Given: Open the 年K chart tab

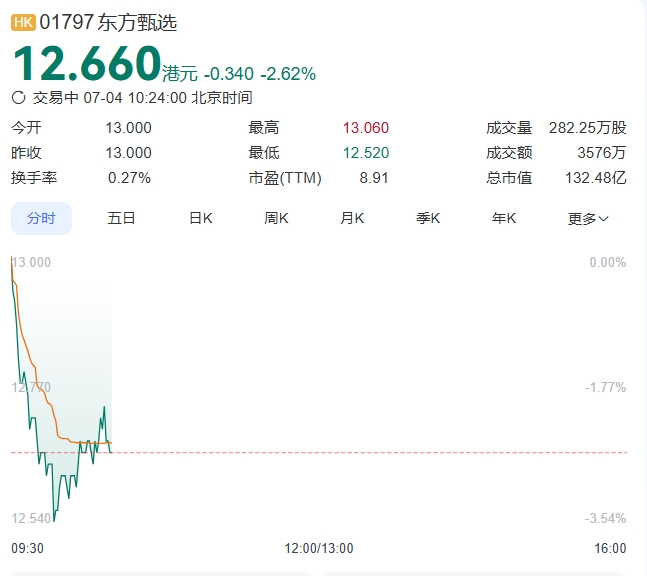Looking at the screenshot, I should pyautogui.click(x=504, y=218).
